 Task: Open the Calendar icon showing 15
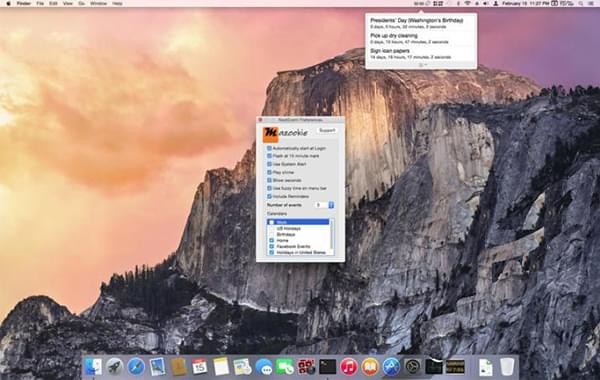(199, 367)
